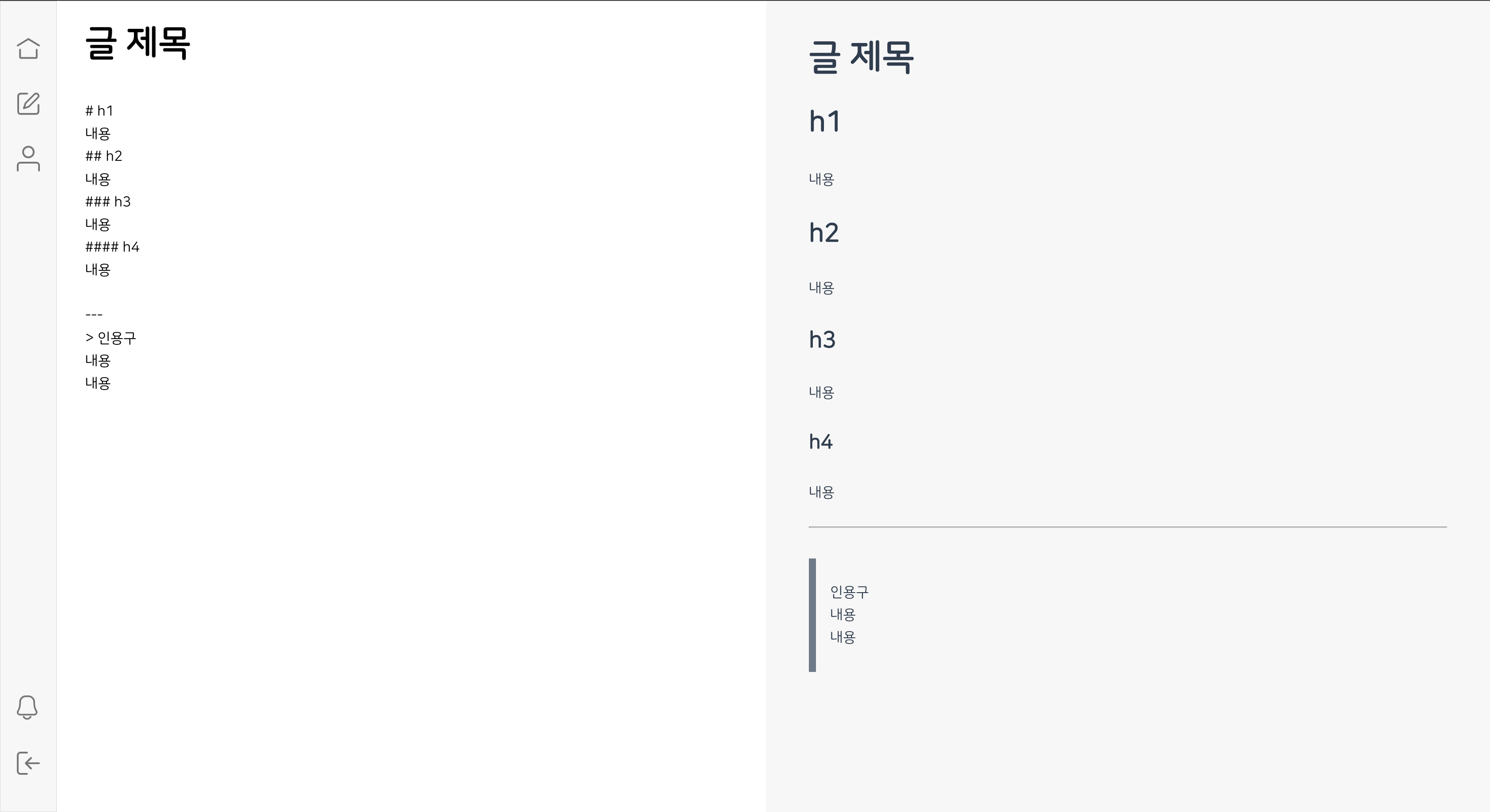1490x812 pixels.
Task: Click the preview title '글 제목'
Action: [861, 57]
